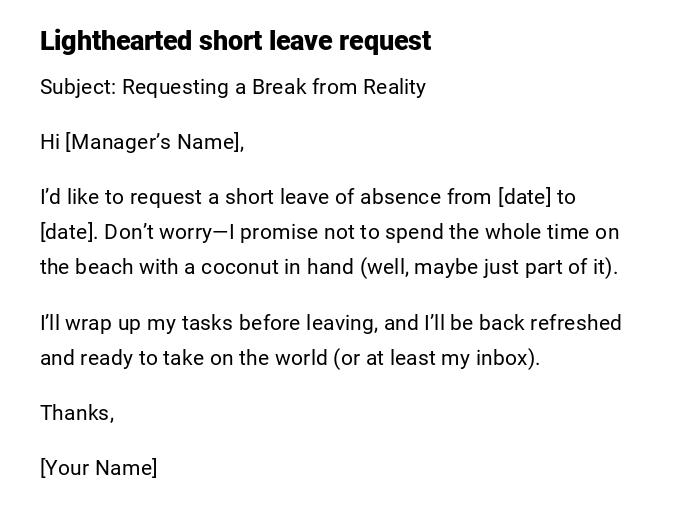The width and height of the screenshot is (700, 530).
Task: Click the '[Manager's Name]' placeholder
Action: tap(154, 142)
